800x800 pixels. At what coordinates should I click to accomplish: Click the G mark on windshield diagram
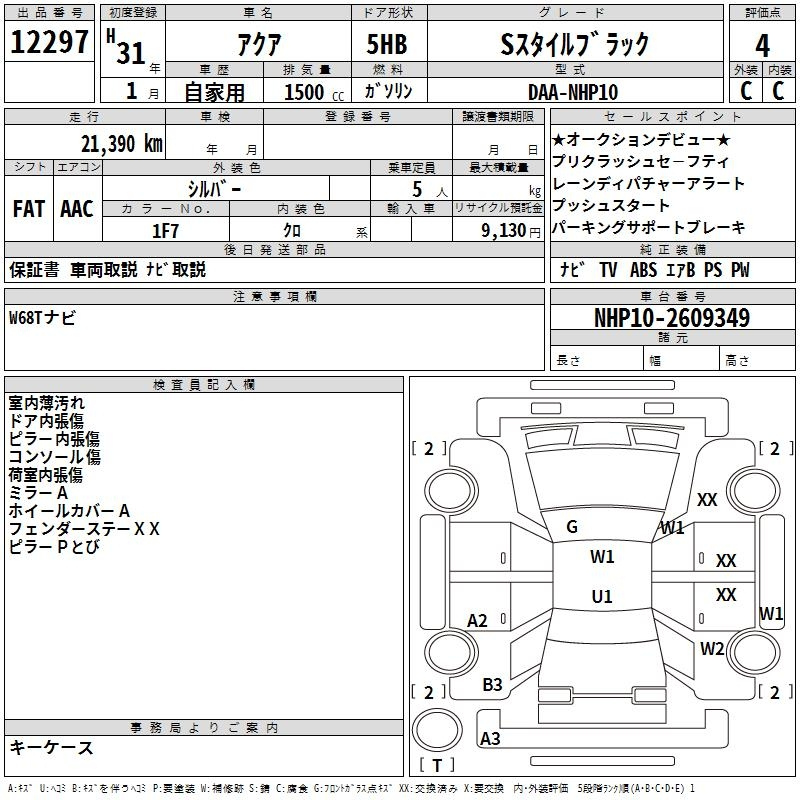click(x=572, y=527)
